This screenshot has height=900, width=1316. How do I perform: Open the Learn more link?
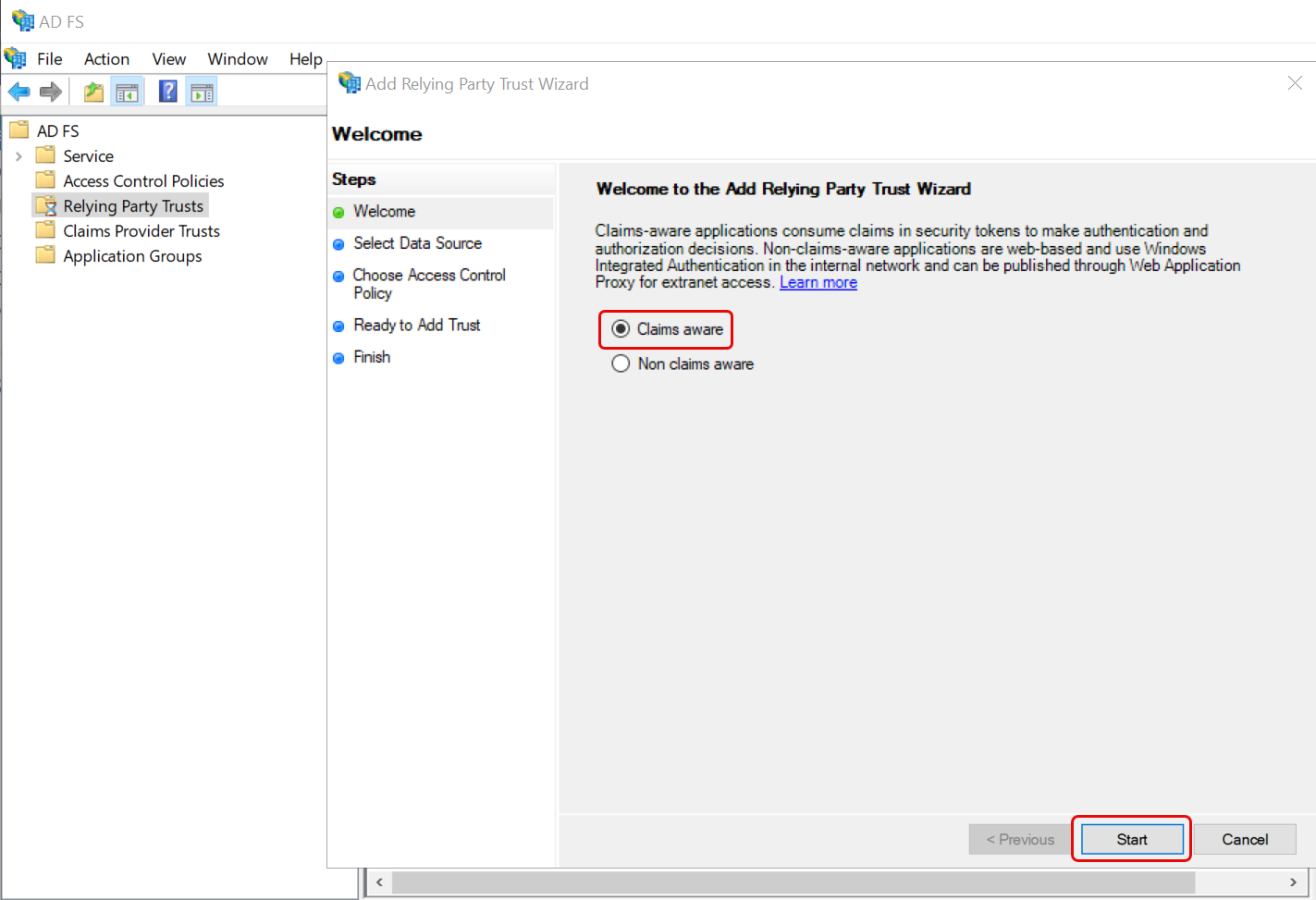tap(818, 283)
